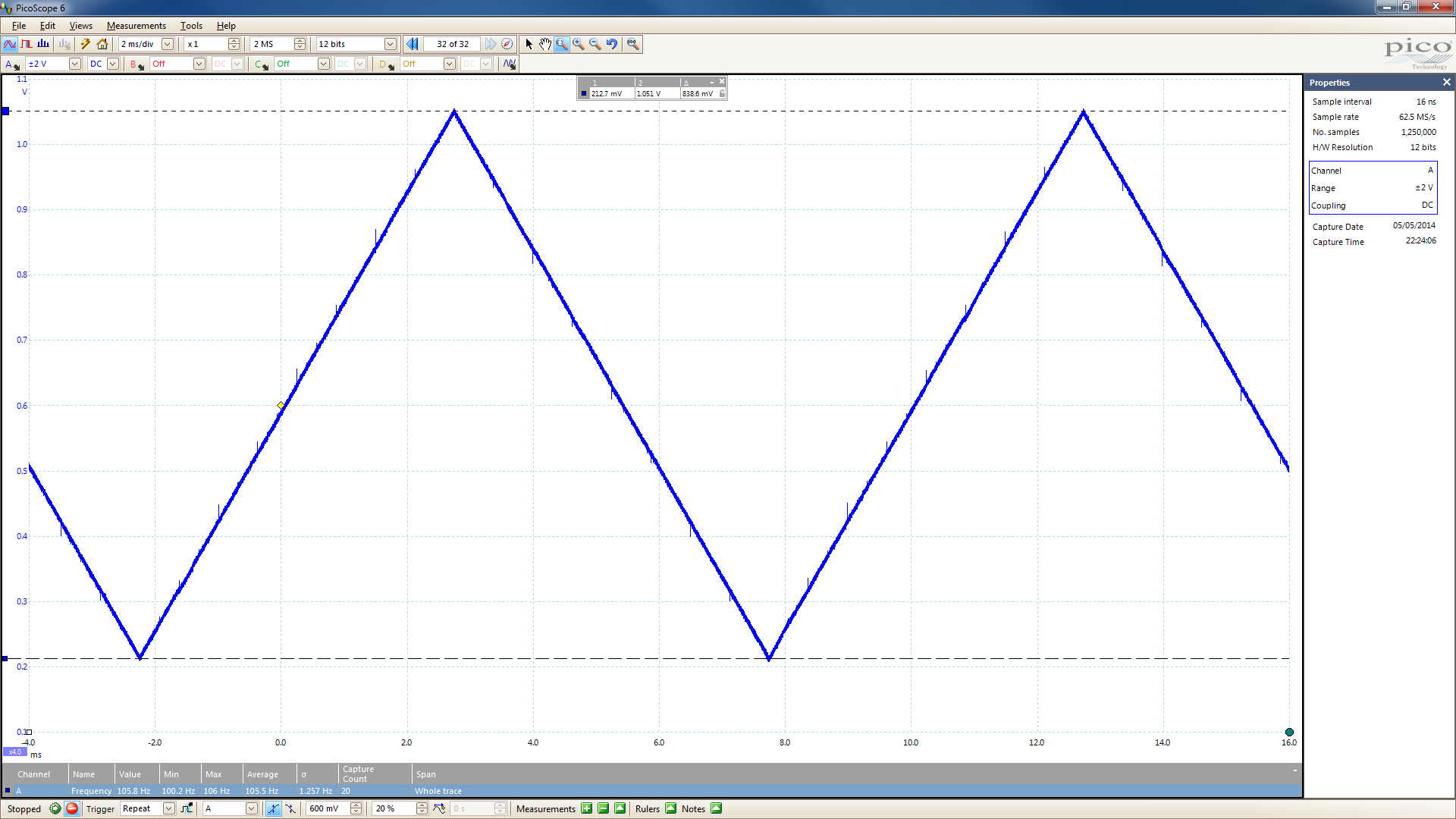Open the Edit menu
This screenshot has width=1456, height=819.
pyautogui.click(x=48, y=26)
